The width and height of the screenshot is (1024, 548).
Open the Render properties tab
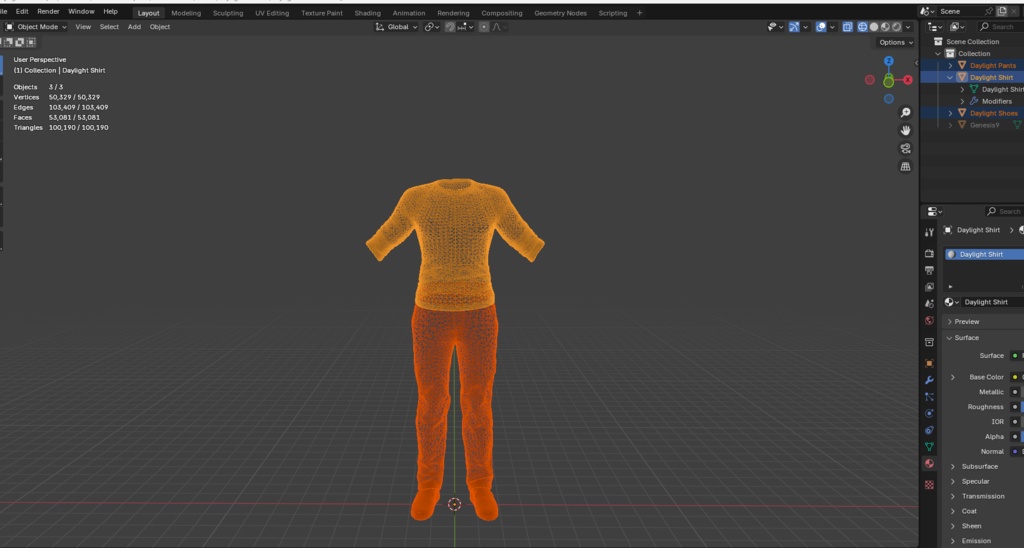click(x=929, y=253)
